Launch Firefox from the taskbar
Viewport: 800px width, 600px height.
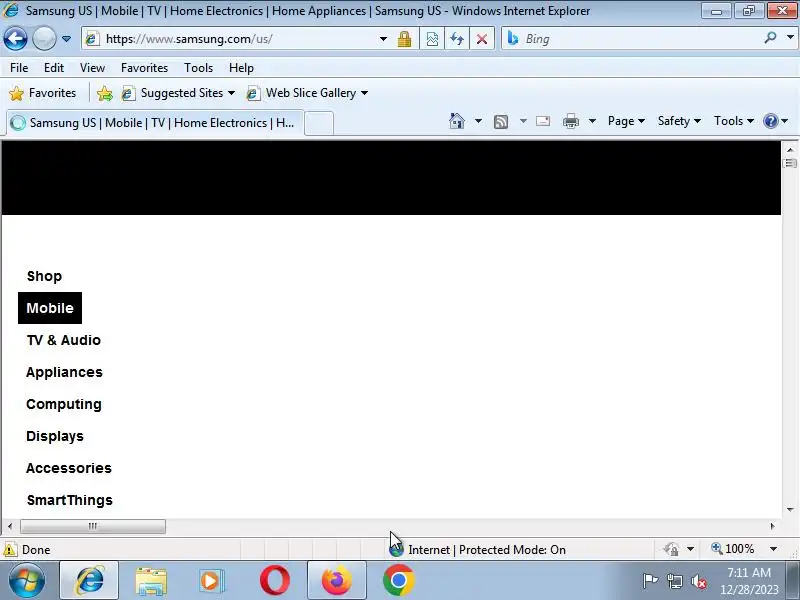click(x=337, y=580)
